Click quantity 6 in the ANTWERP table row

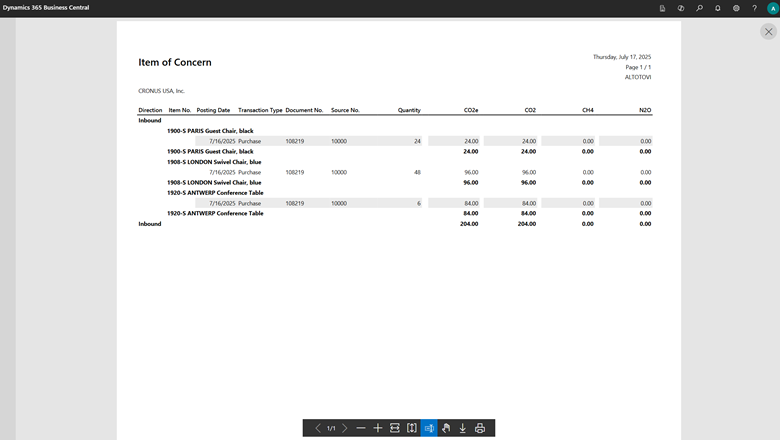419,203
